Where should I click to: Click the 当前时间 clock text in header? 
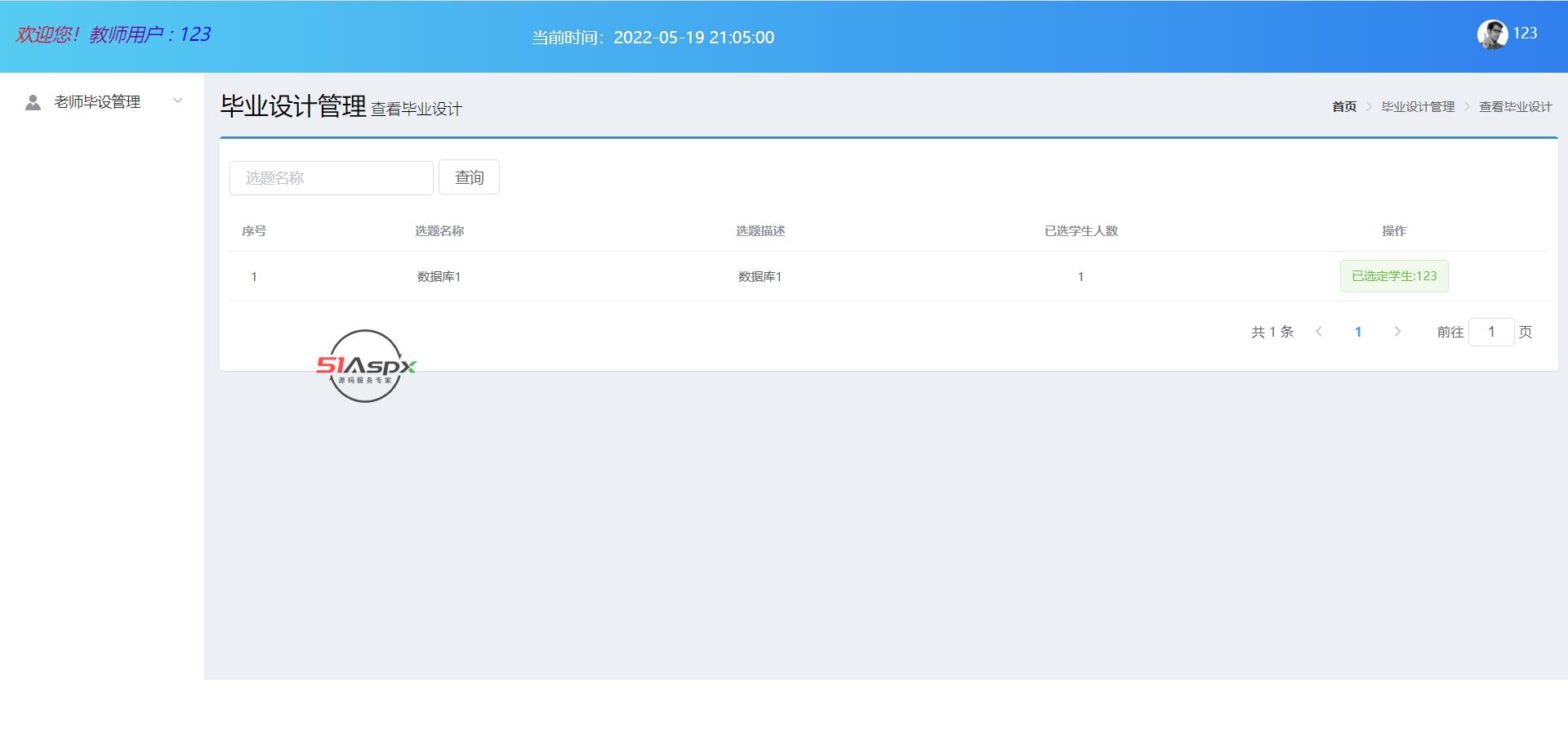(653, 38)
